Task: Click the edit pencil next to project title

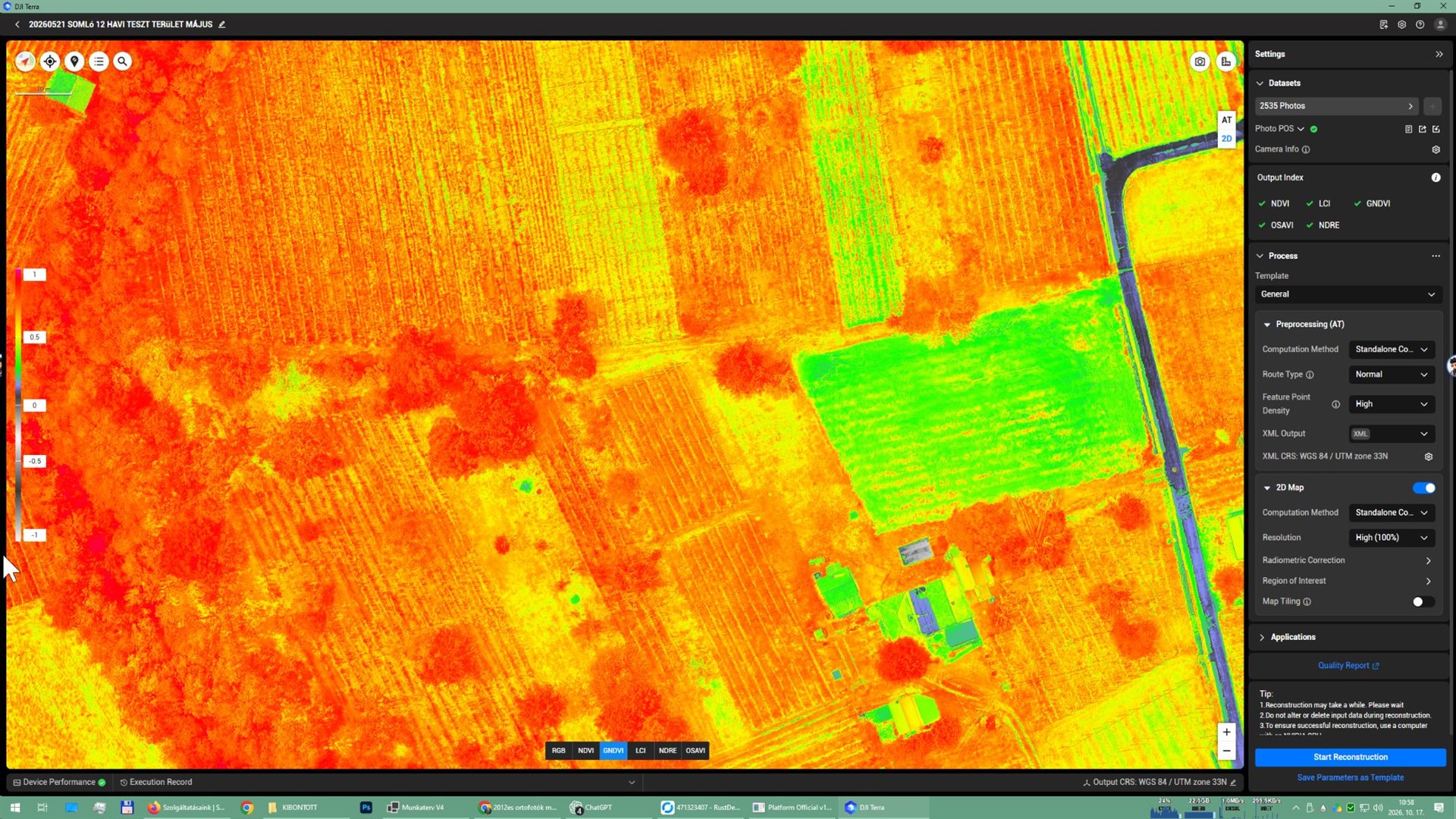Action: [x=222, y=24]
